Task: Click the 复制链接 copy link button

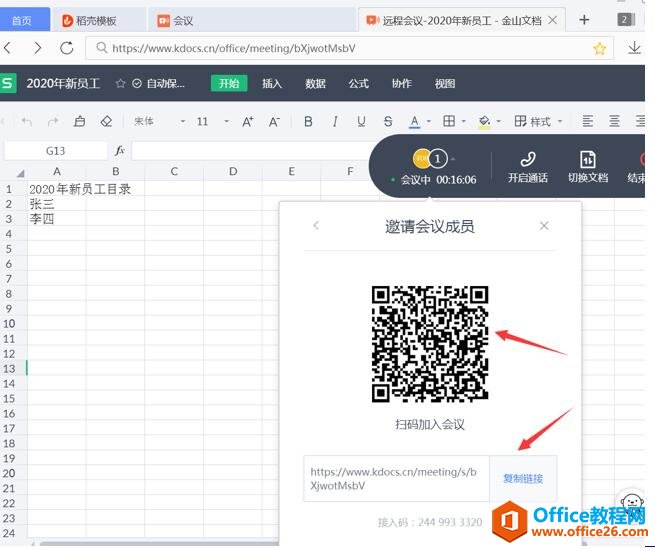Action: pos(523,479)
